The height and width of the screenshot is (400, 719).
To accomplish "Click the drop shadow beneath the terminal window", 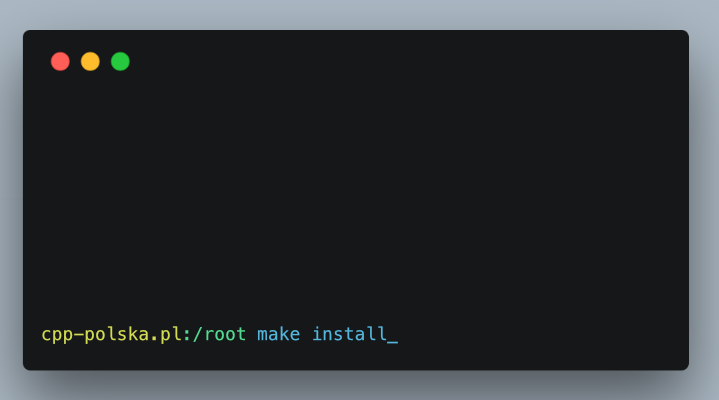I will pyautogui.click(x=356, y=383).
